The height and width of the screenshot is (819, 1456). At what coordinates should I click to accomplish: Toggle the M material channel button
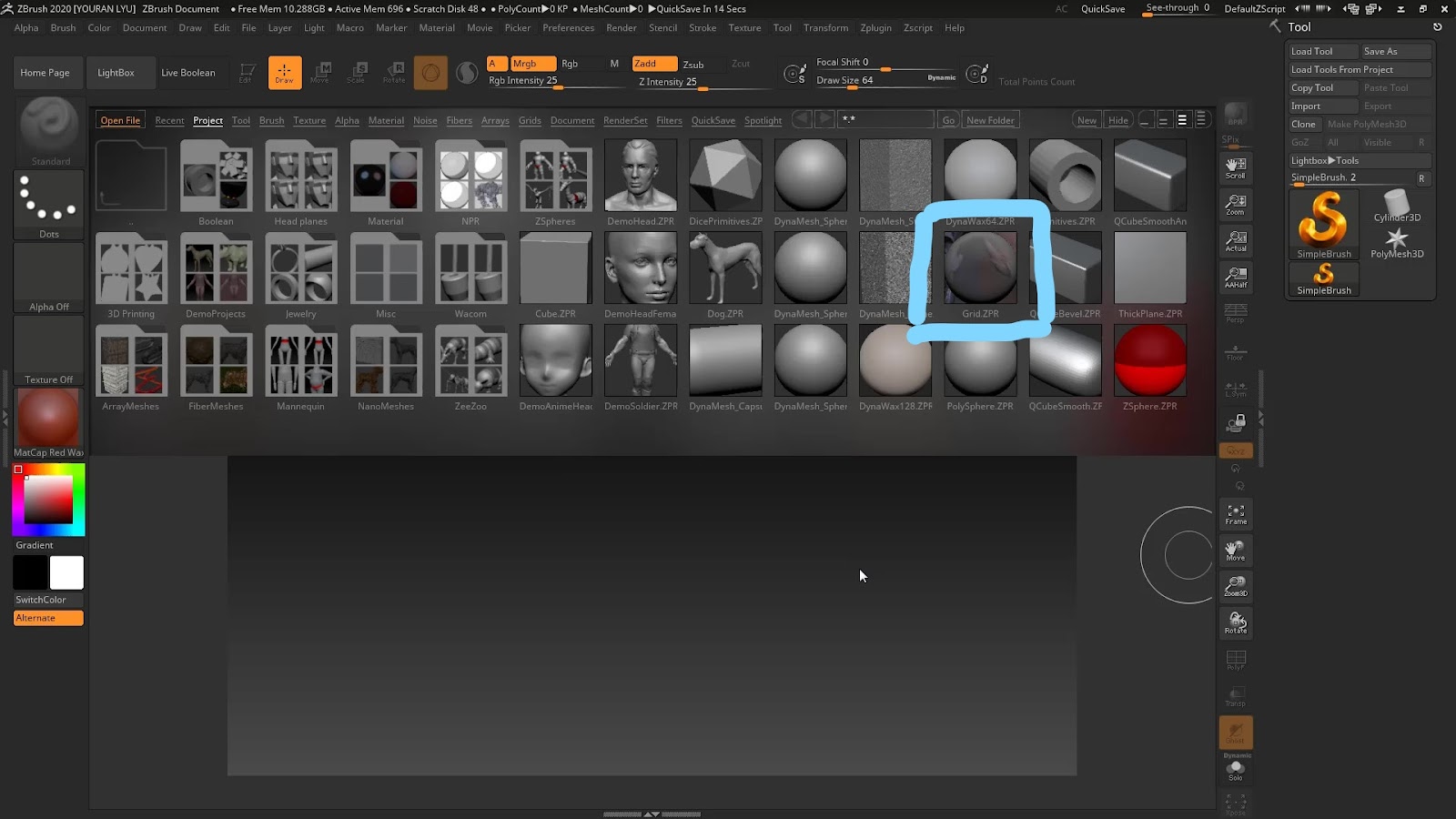(x=614, y=64)
